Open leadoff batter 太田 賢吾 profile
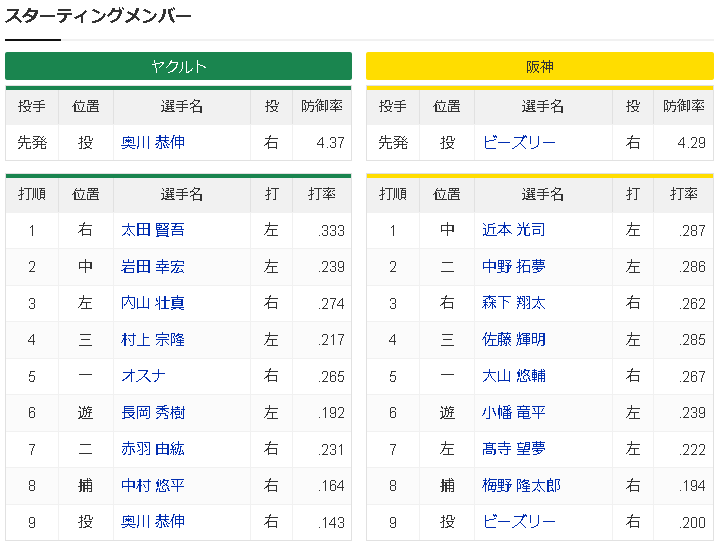 [x=153, y=230]
